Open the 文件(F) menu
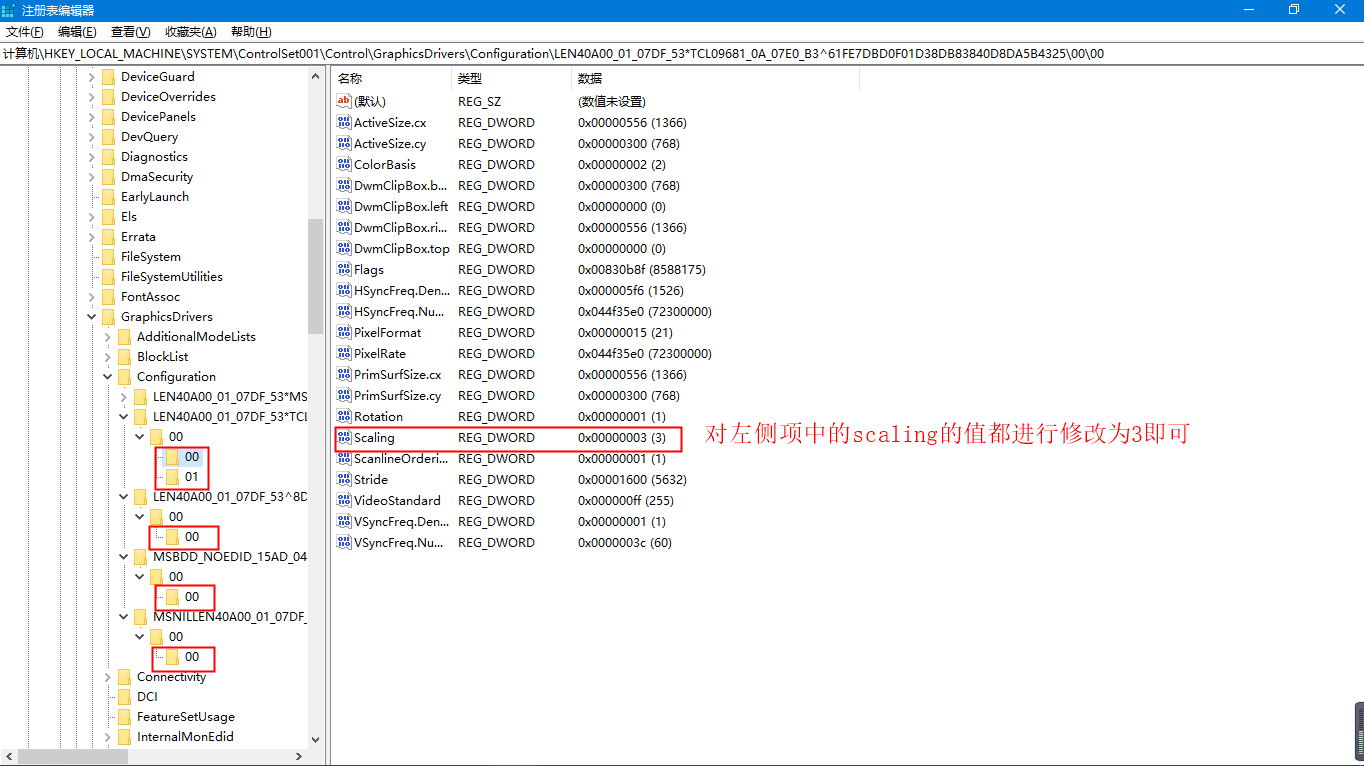Image resolution: width=1364 pixels, height=766 pixels. click(x=25, y=32)
